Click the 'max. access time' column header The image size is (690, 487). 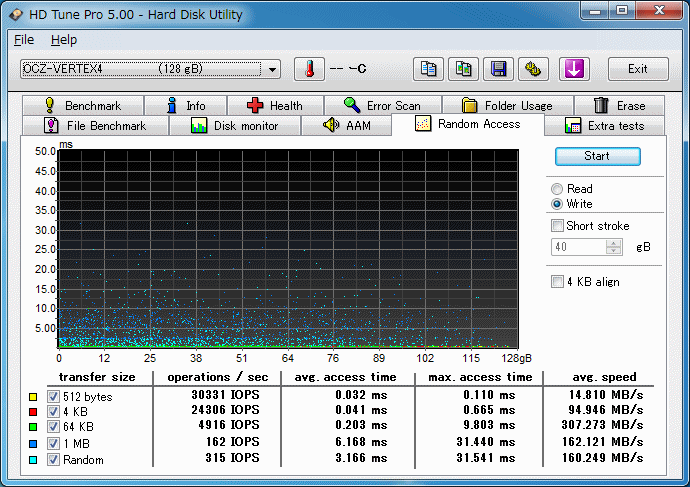click(x=480, y=377)
